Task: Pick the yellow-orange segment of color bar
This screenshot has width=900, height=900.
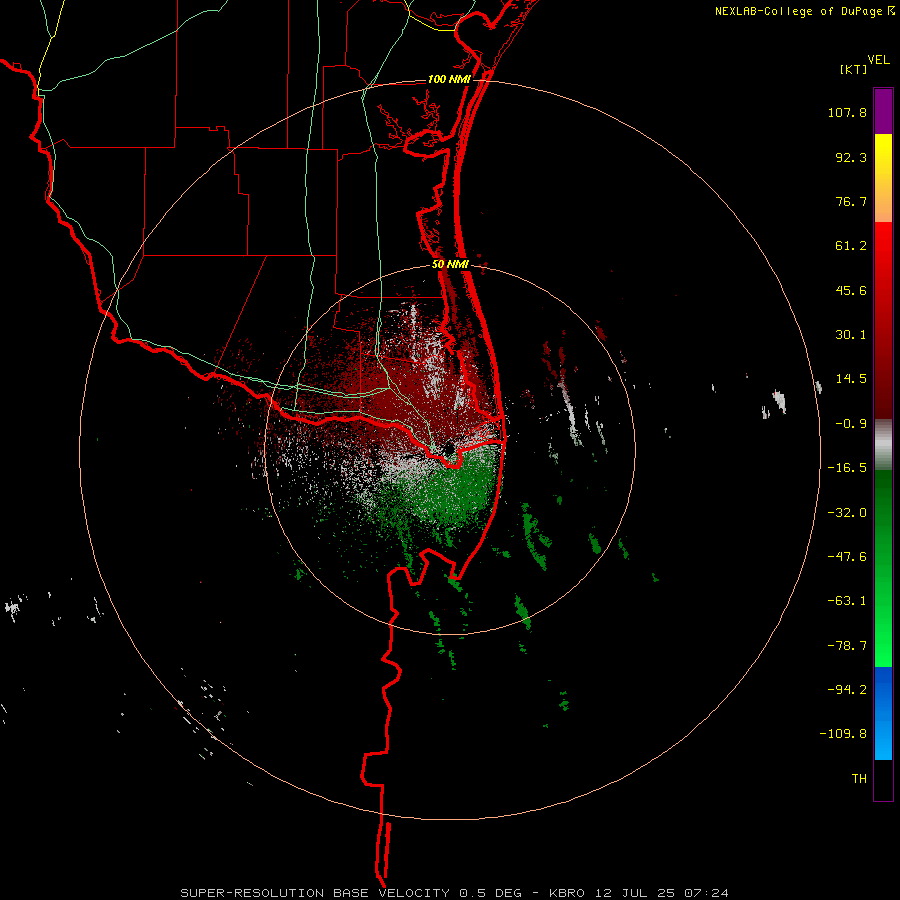Action: click(883, 178)
